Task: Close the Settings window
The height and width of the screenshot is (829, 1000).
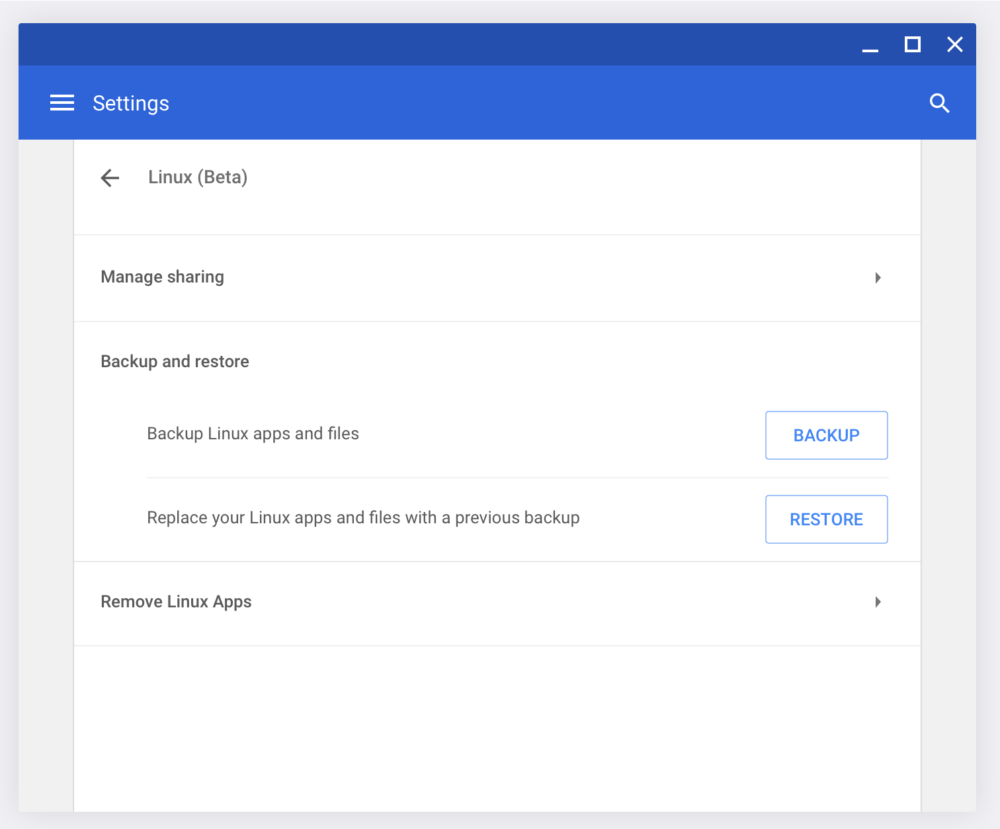Action: click(955, 45)
